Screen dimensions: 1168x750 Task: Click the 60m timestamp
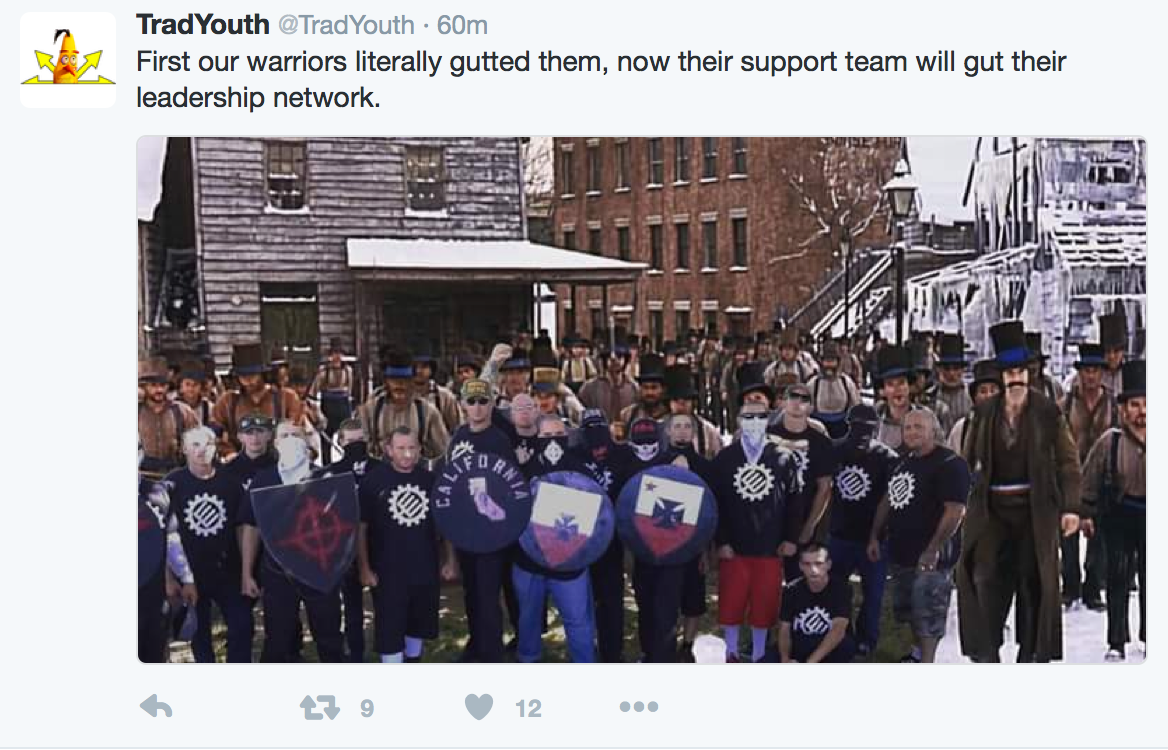coord(462,25)
